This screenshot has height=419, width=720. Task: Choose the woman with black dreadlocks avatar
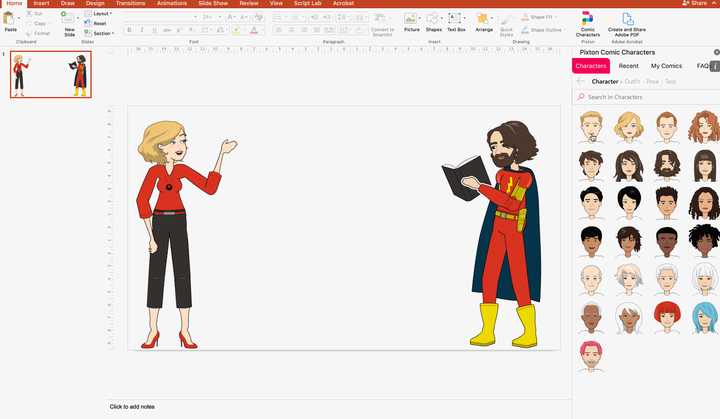pos(704,242)
